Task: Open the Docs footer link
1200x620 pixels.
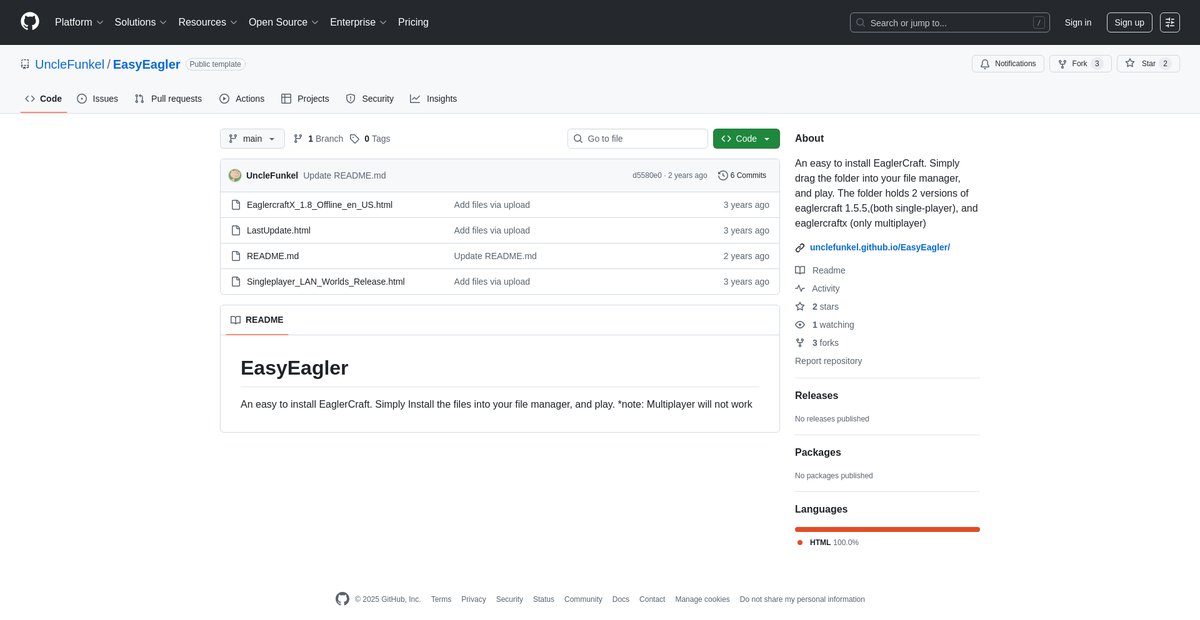Action: [x=621, y=599]
